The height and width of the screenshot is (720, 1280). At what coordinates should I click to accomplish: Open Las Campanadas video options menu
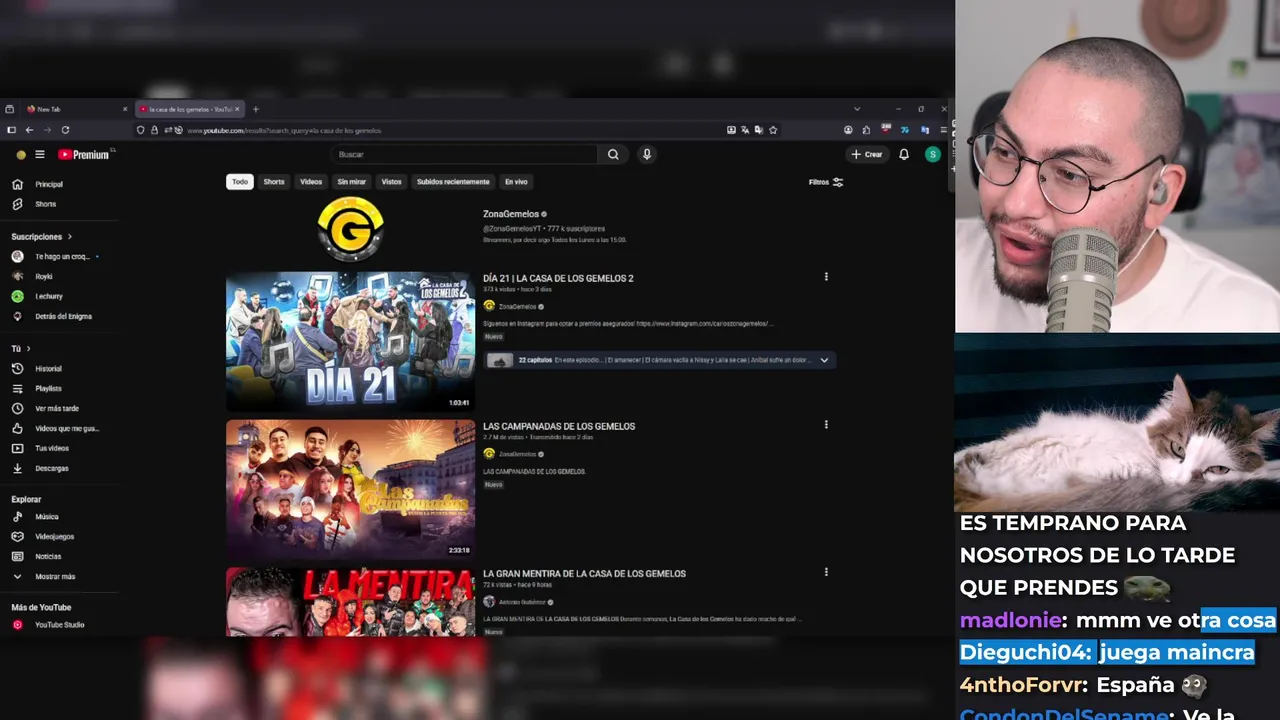[826, 425]
